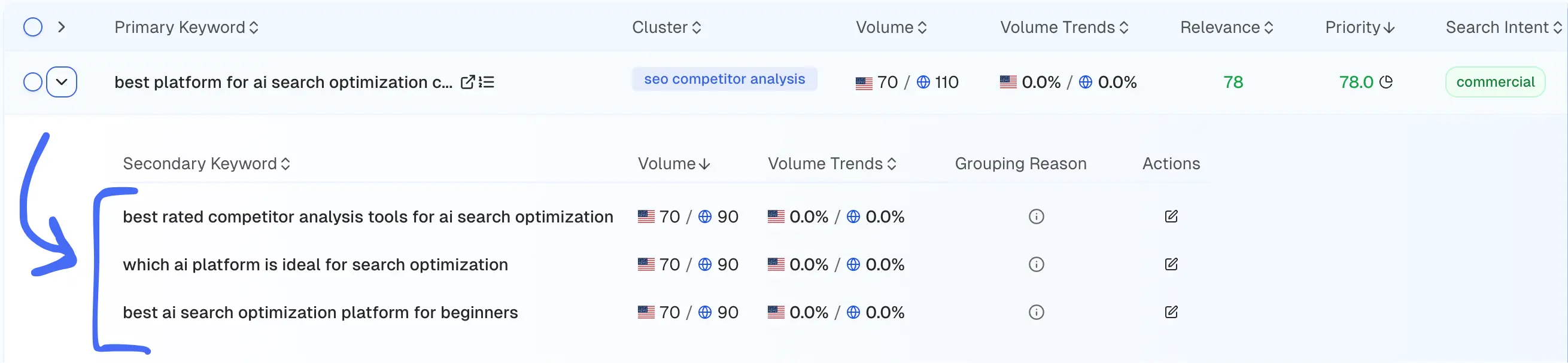Toggle the select-all checkbox in header
This screenshot has height=363, width=1568.
point(33,28)
